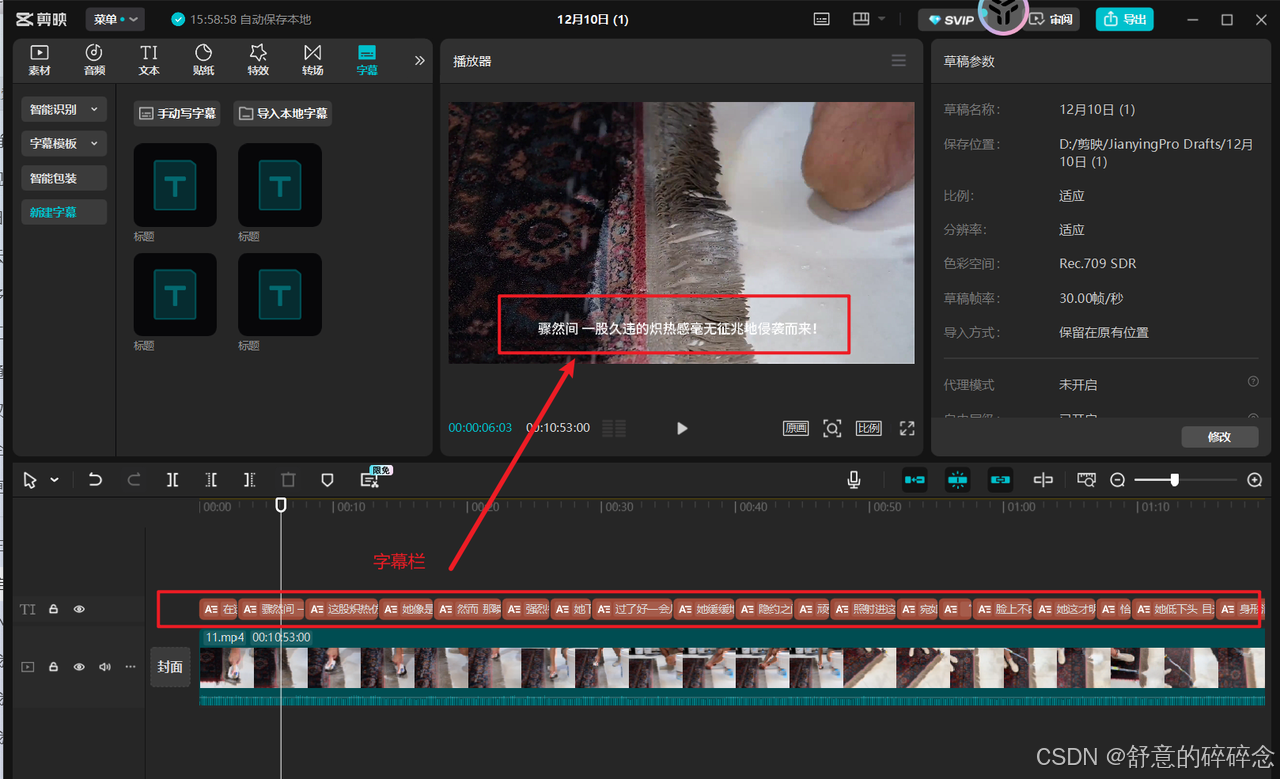The width and height of the screenshot is (1280, 779).
Task: Click the preview focus capture icon
Action: tap(832, 428)
